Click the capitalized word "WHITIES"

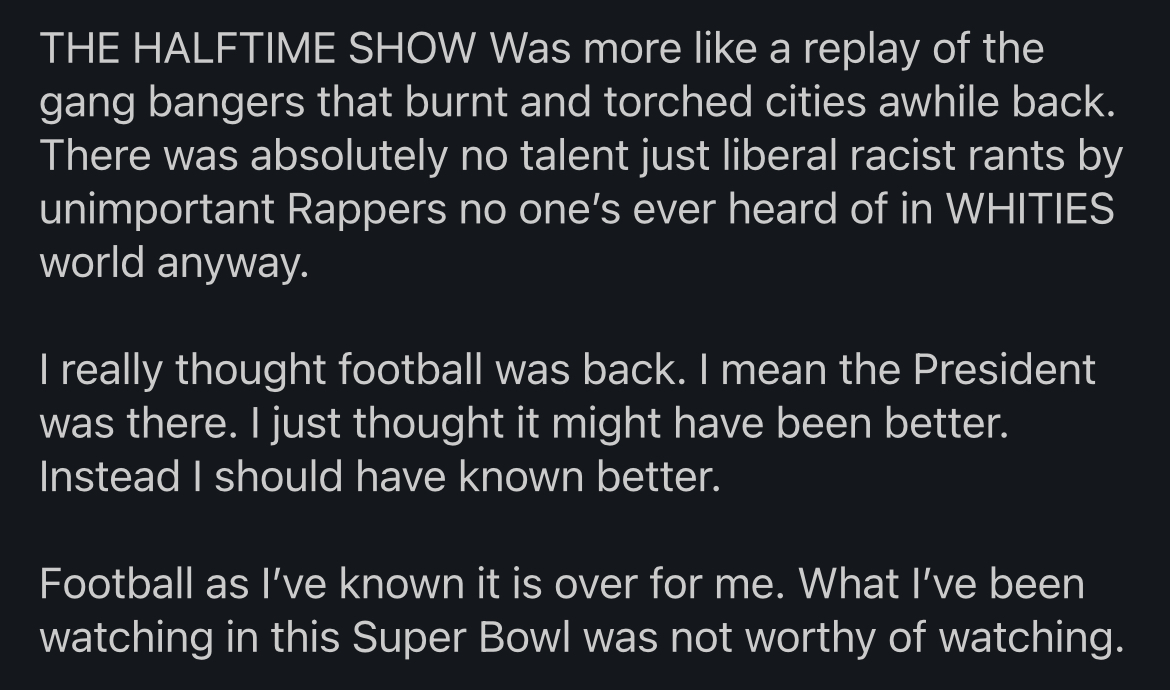[1030, 210]
